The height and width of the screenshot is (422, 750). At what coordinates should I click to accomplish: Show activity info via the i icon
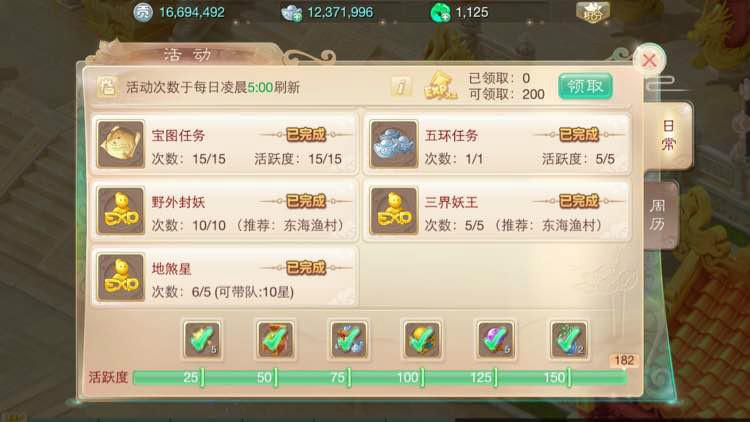[401, 87]
